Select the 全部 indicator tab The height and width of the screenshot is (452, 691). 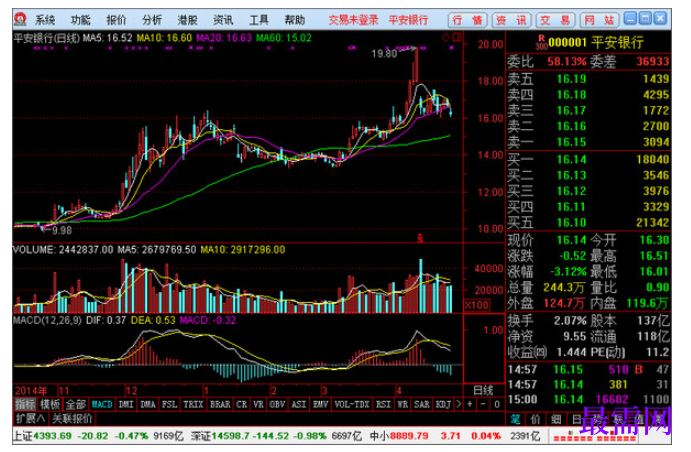point(75,404)
